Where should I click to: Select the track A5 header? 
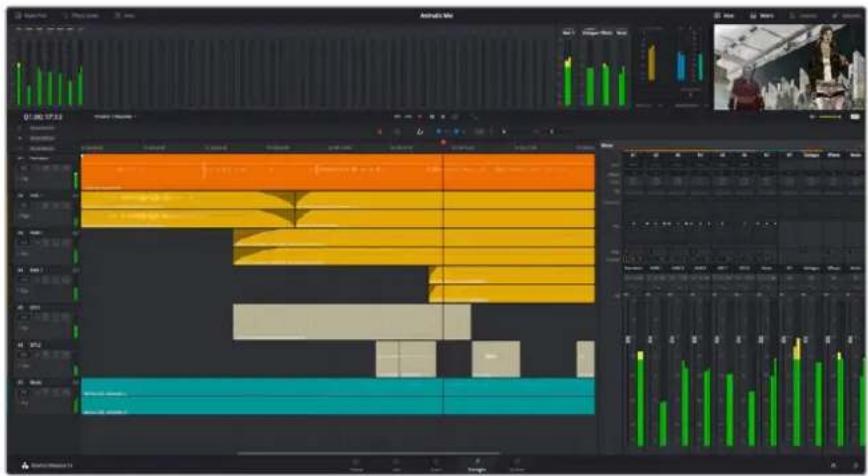pyautogui.click(x=46, y=322)
